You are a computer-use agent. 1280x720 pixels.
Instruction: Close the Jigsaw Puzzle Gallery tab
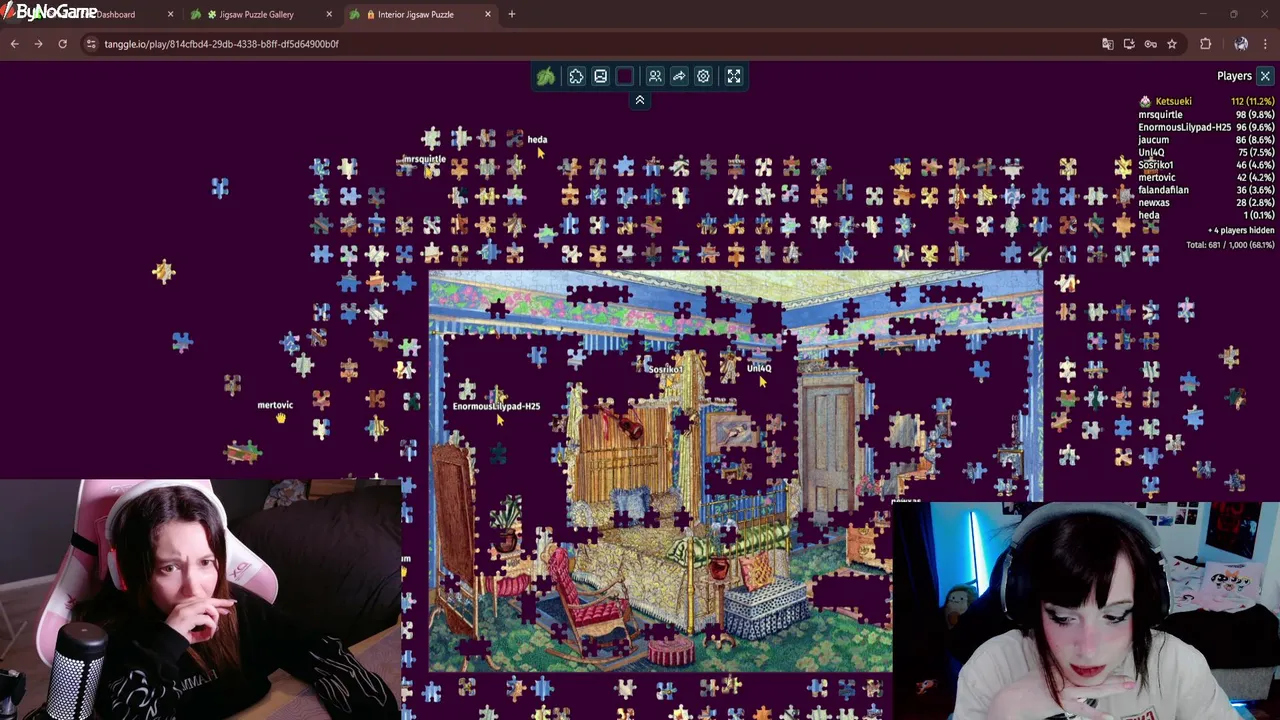point(329,14)
